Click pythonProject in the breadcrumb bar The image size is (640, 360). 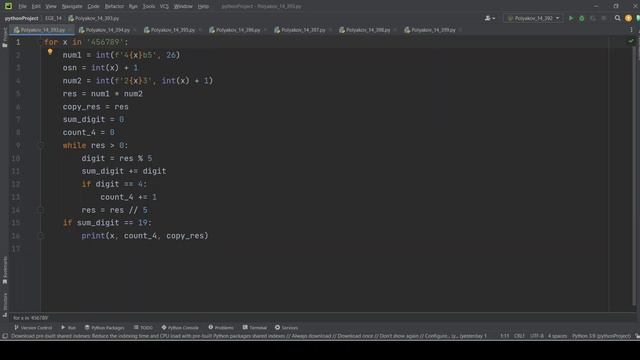21,18
